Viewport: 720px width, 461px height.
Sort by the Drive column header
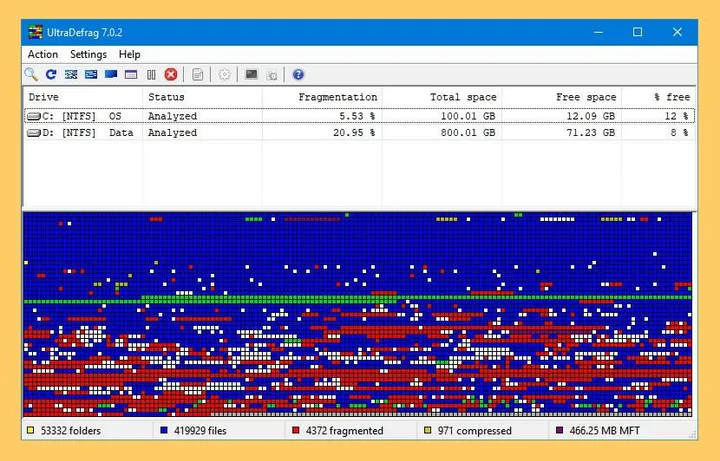(83, 97)
